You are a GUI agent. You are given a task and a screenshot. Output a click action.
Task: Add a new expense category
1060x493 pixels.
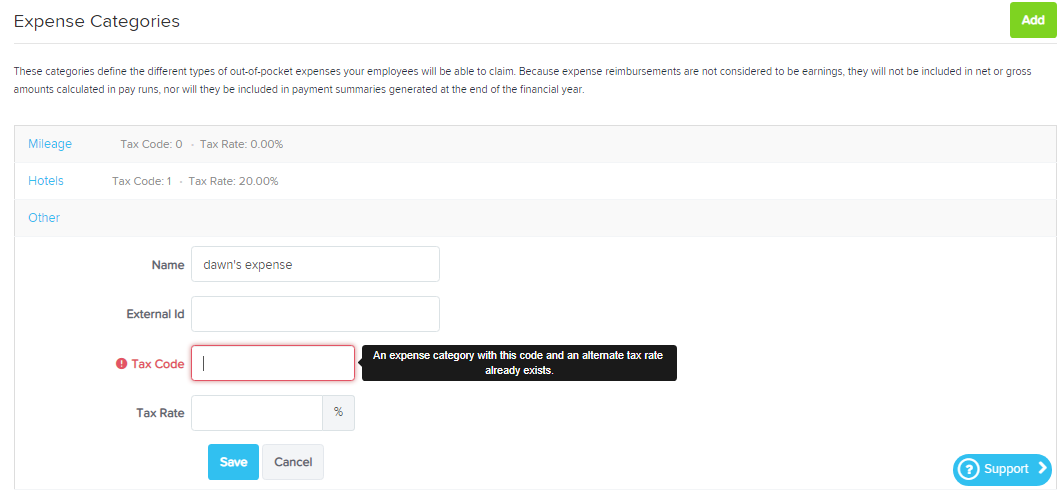(1032, 20)
